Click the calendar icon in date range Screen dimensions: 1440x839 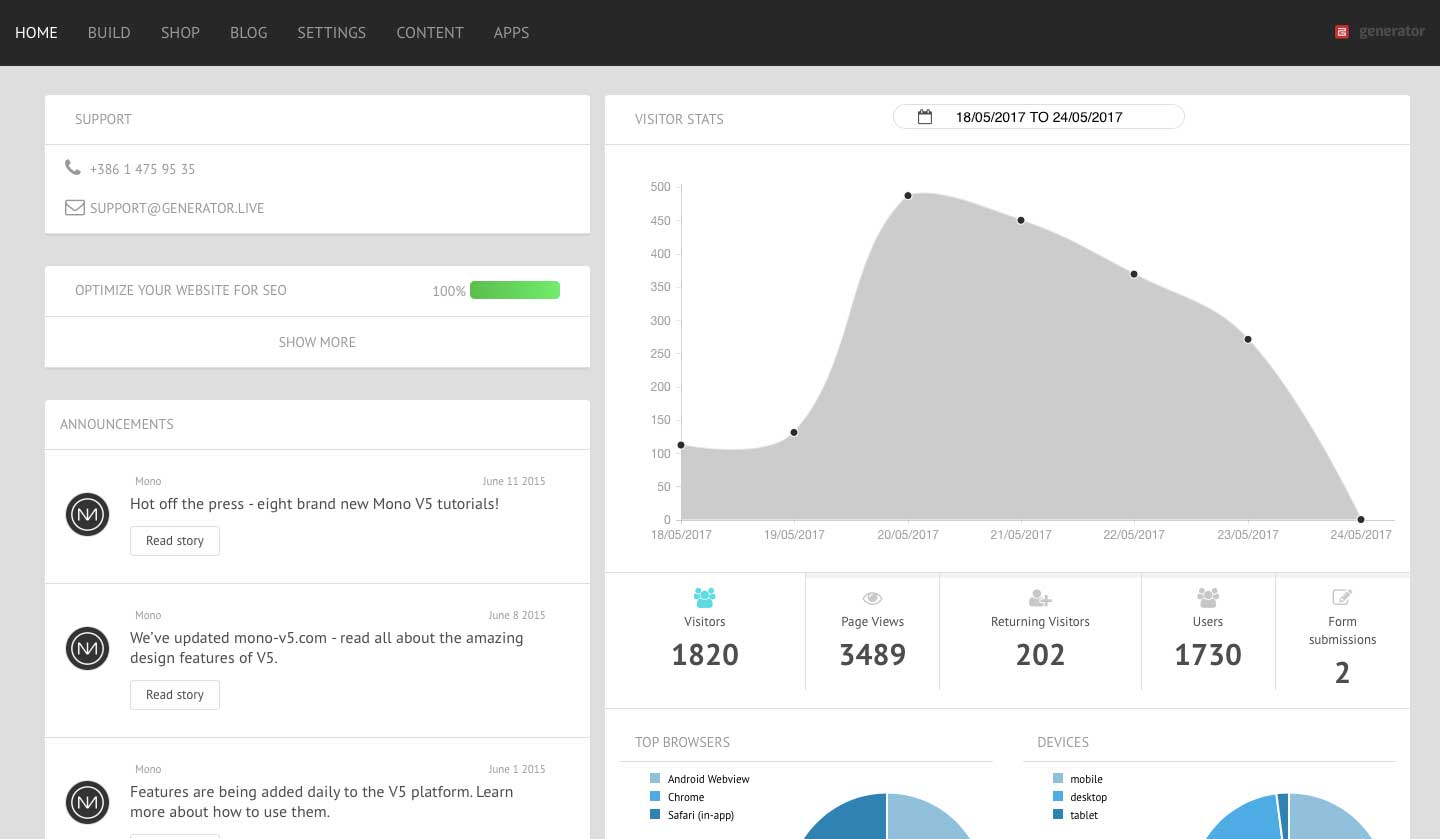pyautogui.click(x=925, y=117)
